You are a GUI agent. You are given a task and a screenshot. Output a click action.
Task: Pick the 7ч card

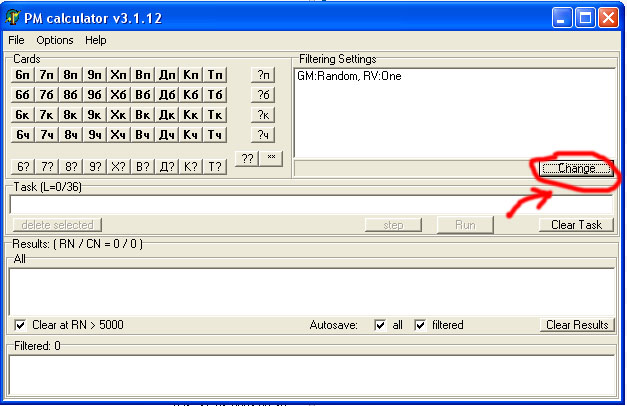point(47,135)
